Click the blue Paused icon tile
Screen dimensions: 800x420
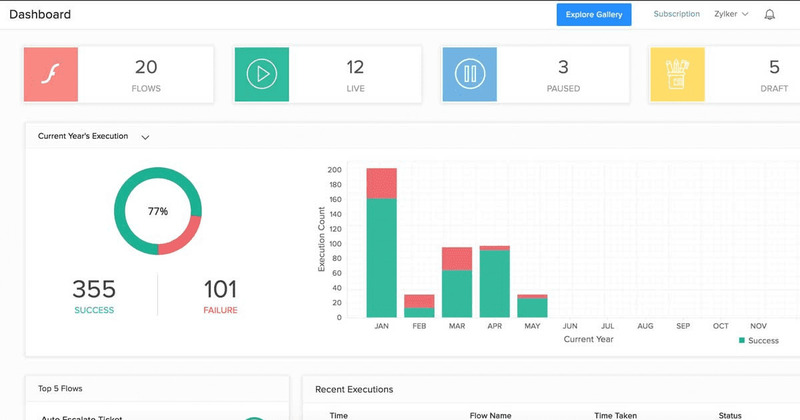pyautogui.click(x=469, y=75)
